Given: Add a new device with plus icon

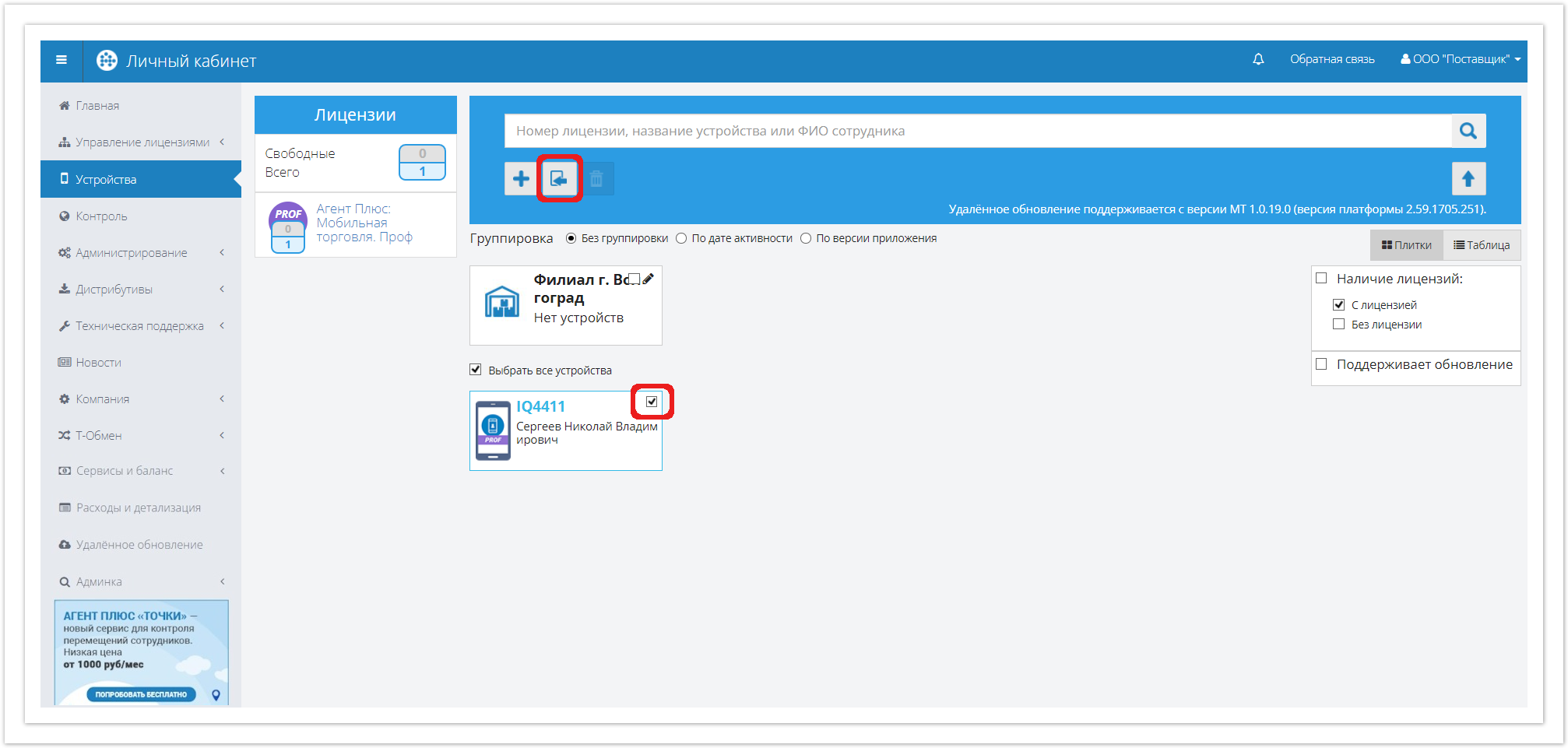Looking at the screenshot, I should (x=521, y=179).
